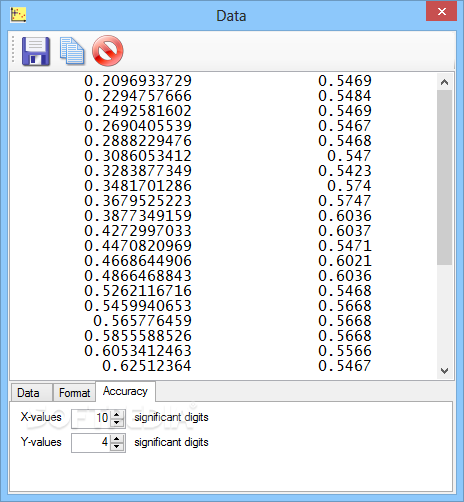Click the X-values digits input field
This screenshot has width=464, height=502.
point(92,418)
